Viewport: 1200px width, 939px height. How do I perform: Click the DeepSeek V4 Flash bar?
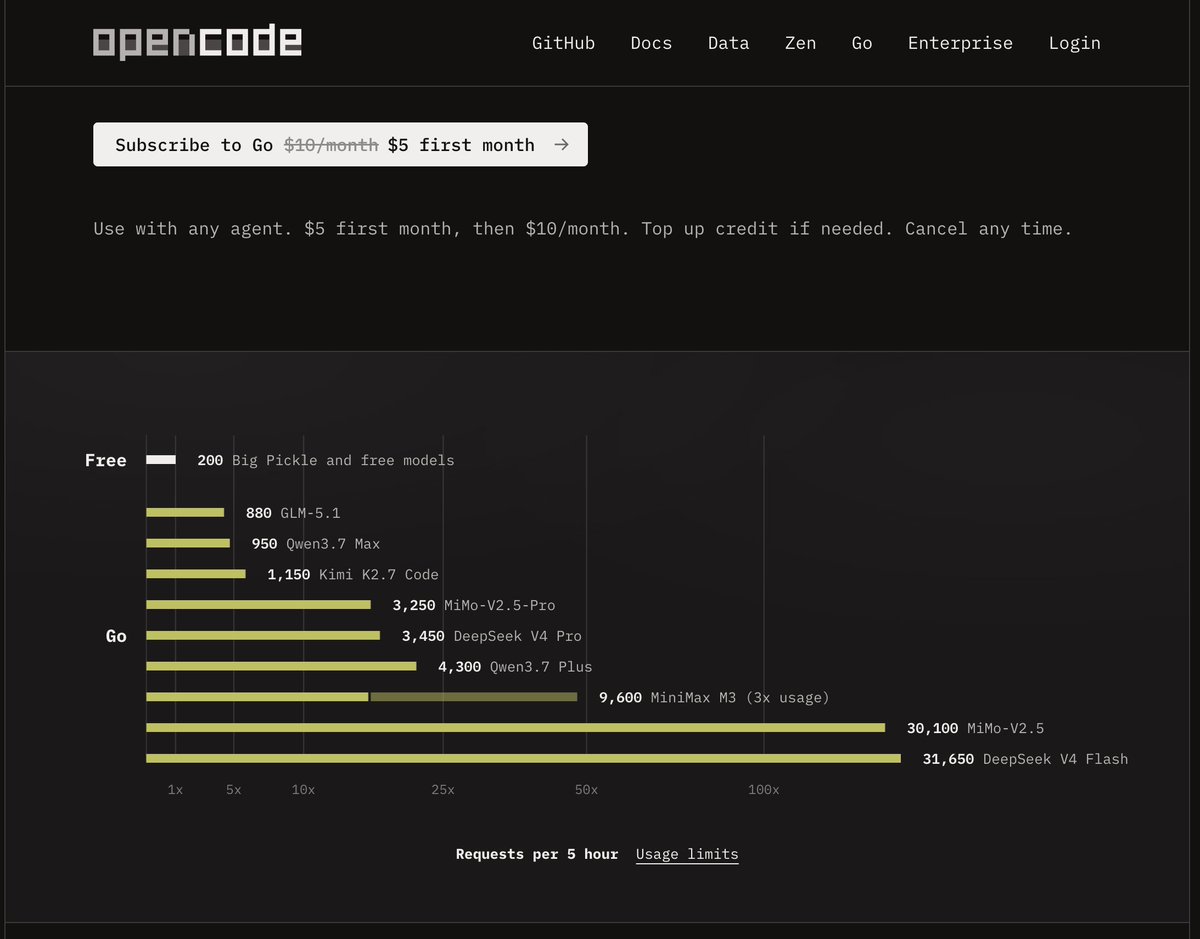pyautogui.click(x=523, y=759)
